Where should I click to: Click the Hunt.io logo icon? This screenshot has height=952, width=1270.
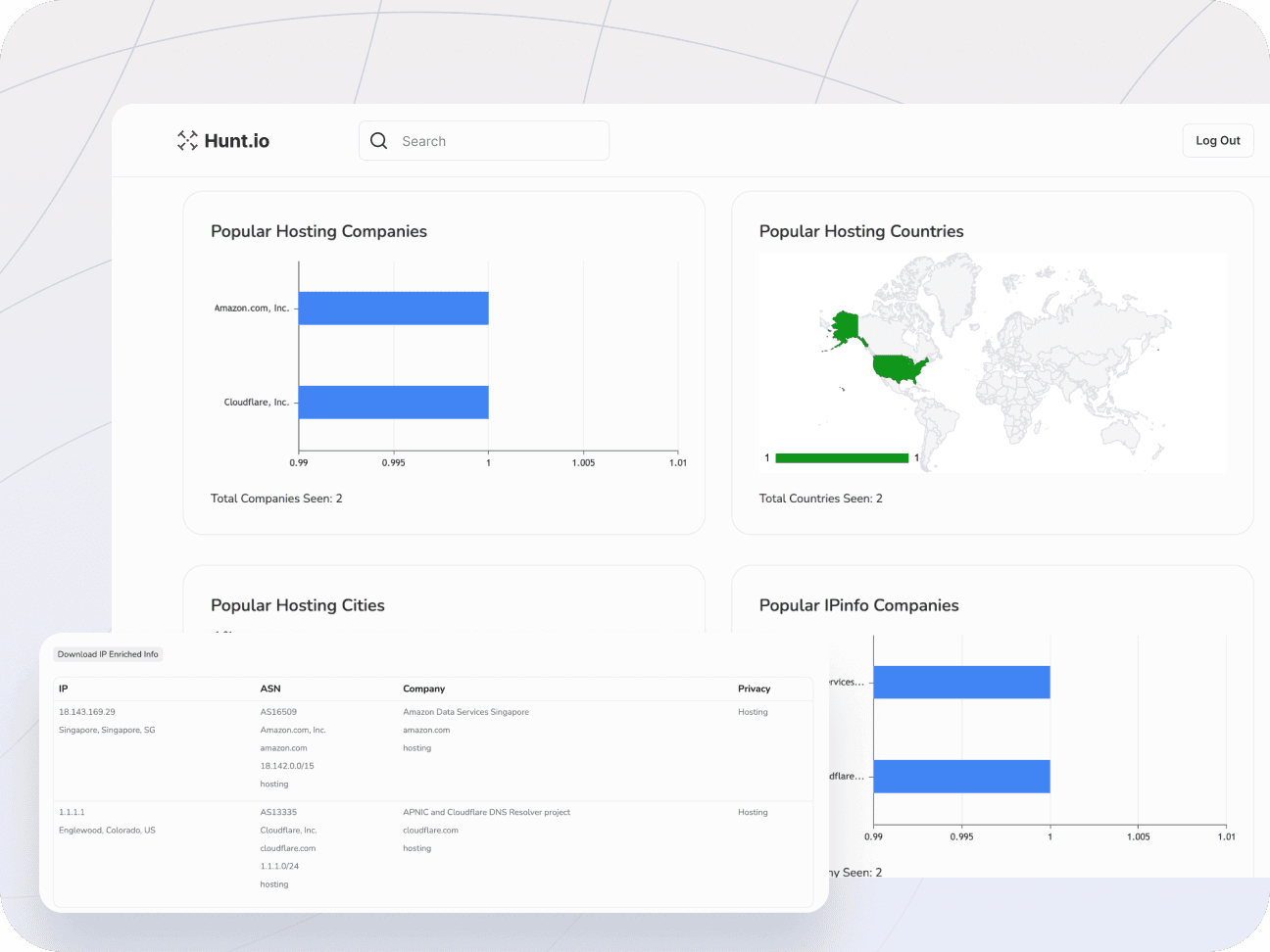point(187,140)
